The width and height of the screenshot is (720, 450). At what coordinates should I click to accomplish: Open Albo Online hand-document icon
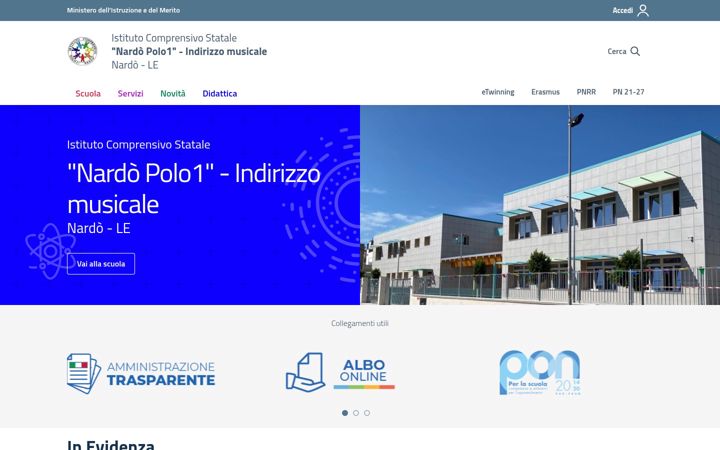tap(305, 372)
